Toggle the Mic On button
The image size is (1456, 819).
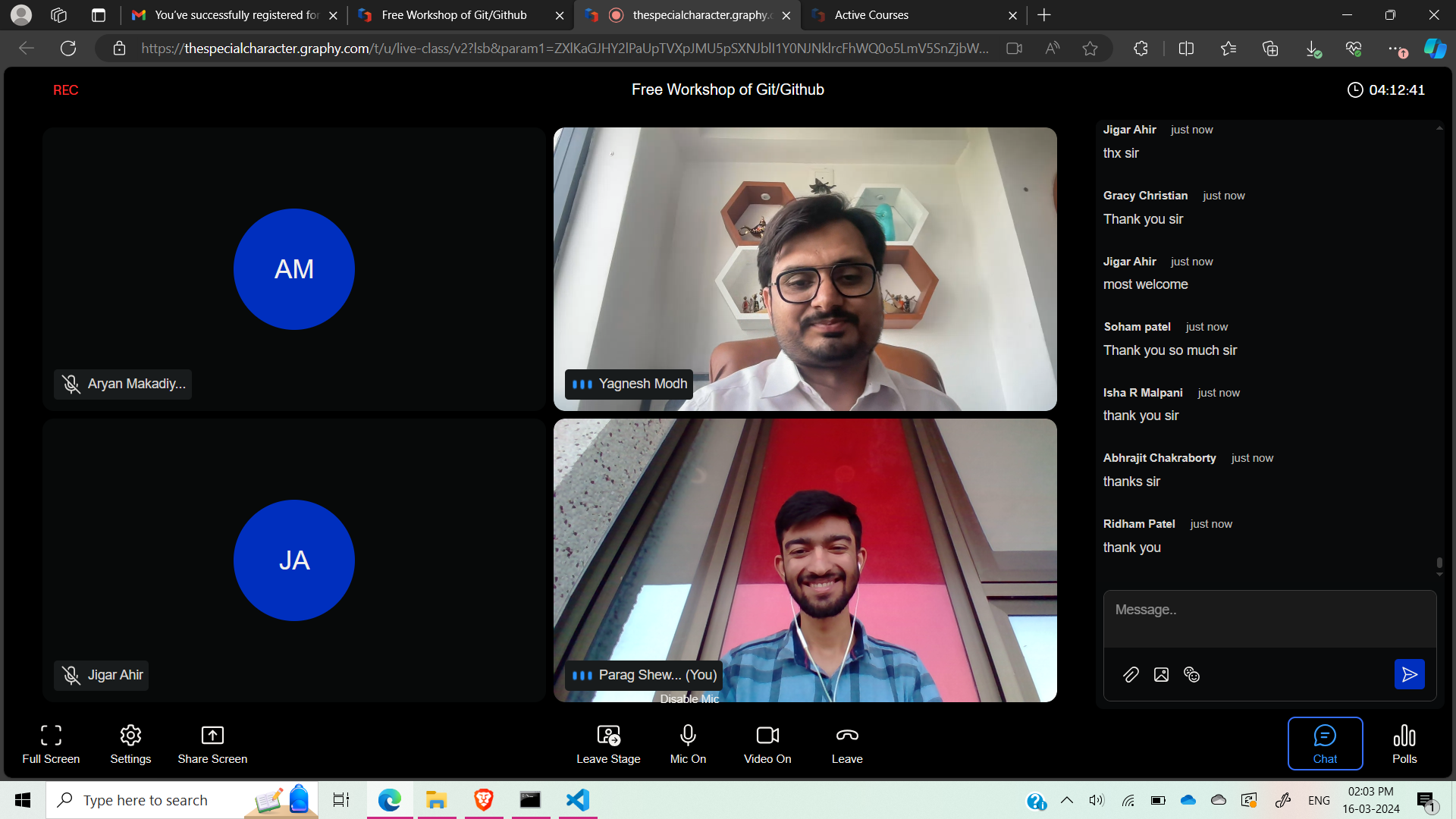tap(688, 744)
